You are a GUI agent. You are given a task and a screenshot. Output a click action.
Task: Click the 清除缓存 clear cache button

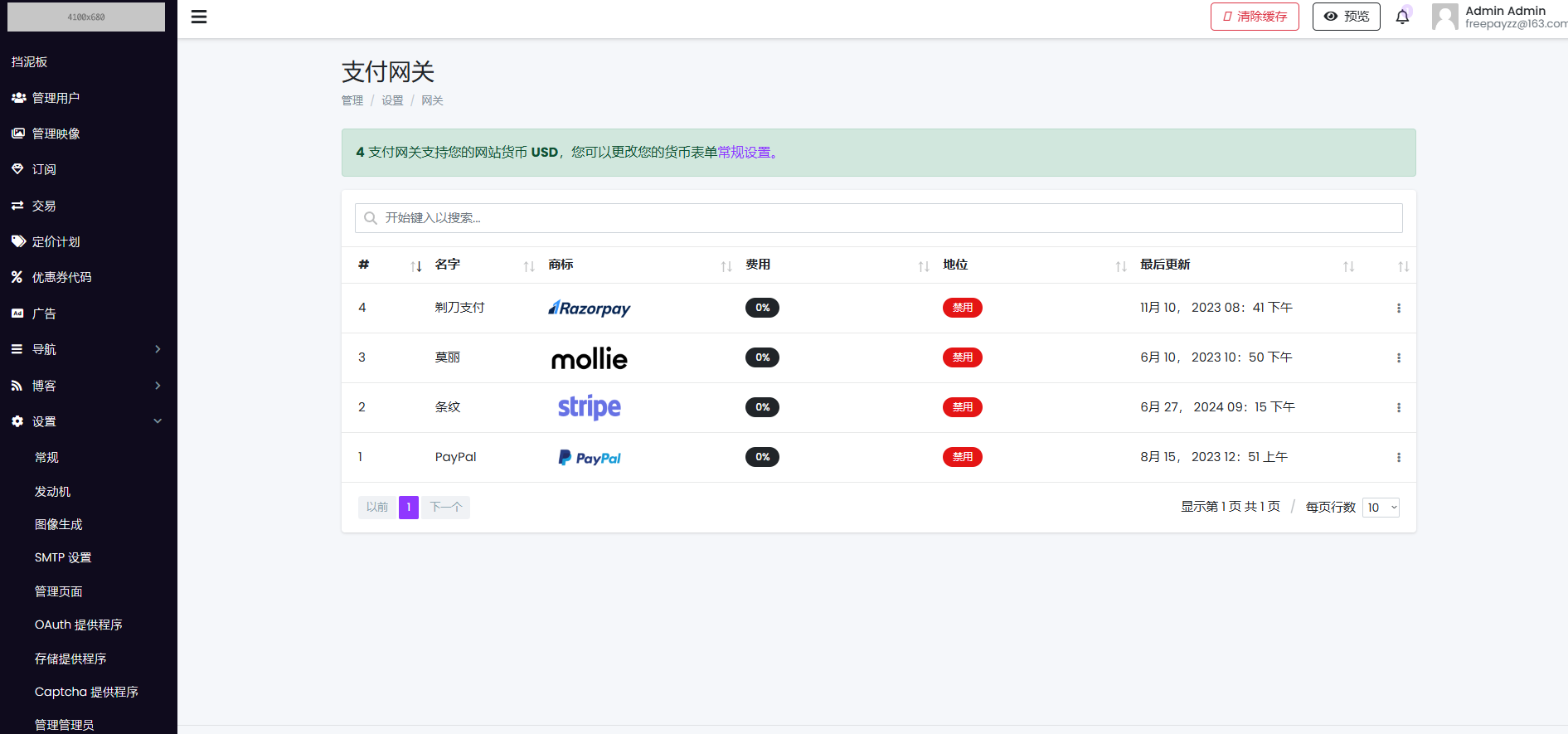pos(1255,17)
